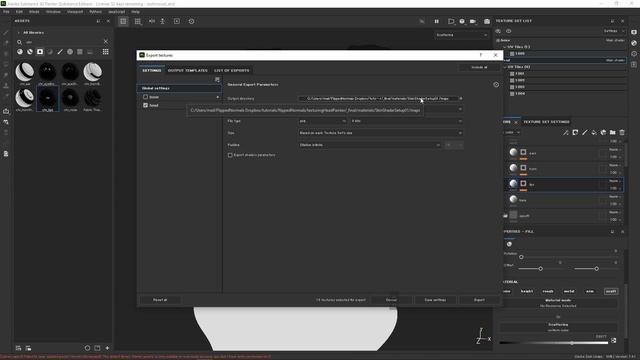The width and height of the screenshot is (640, 360).
Task: Open the bit depth dropdown
Action: pyautogui.click(x=407, y=121)
